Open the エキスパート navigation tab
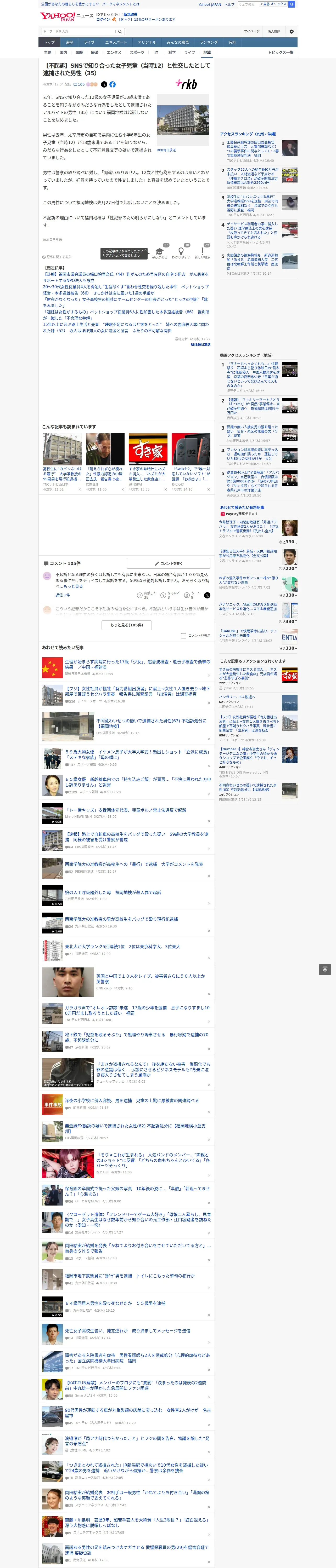This screenshot has width=336, height=1568. (116, 43)
